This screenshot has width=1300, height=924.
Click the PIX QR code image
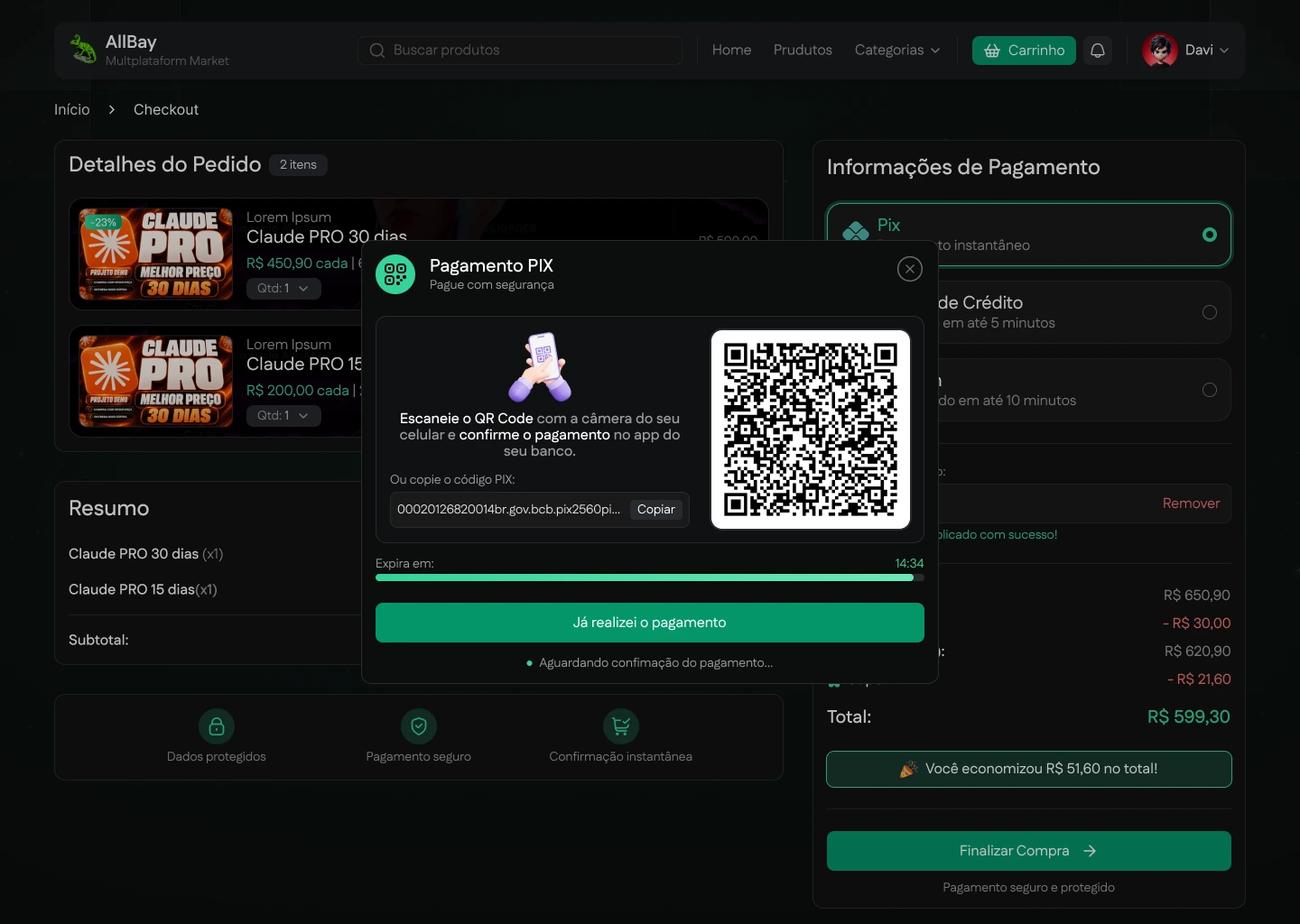pyautogui.click(x=811, y=430)
